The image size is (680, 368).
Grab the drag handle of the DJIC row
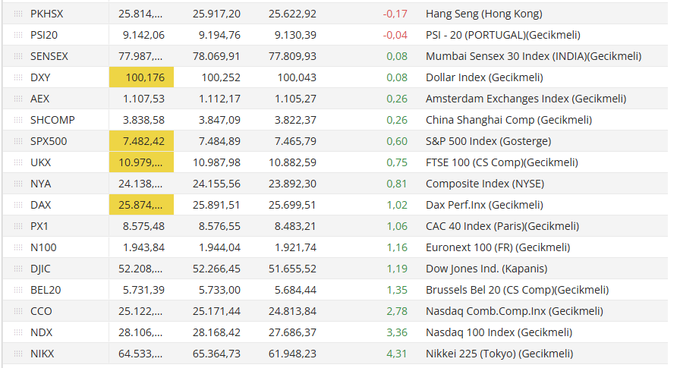click(18, 269)
